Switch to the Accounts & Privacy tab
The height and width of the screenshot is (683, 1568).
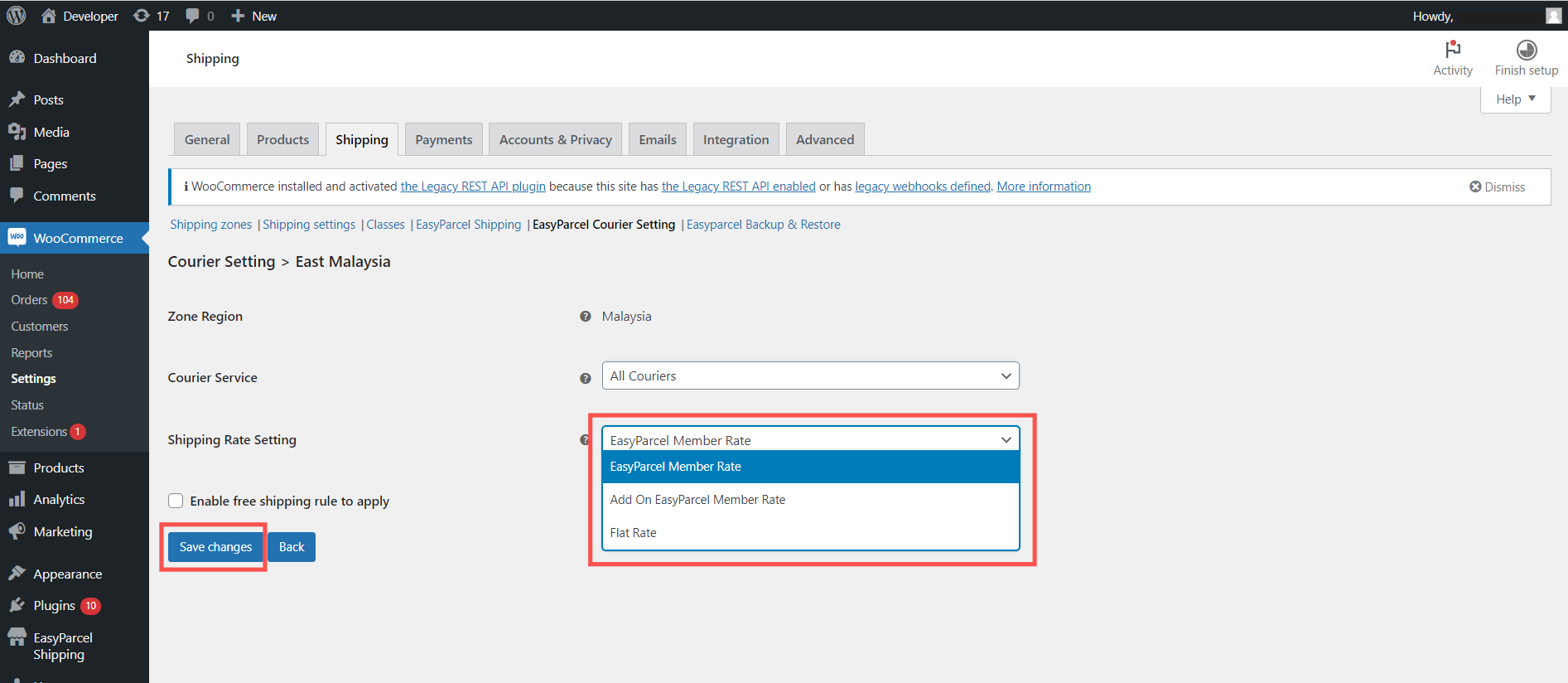(555, 139)
